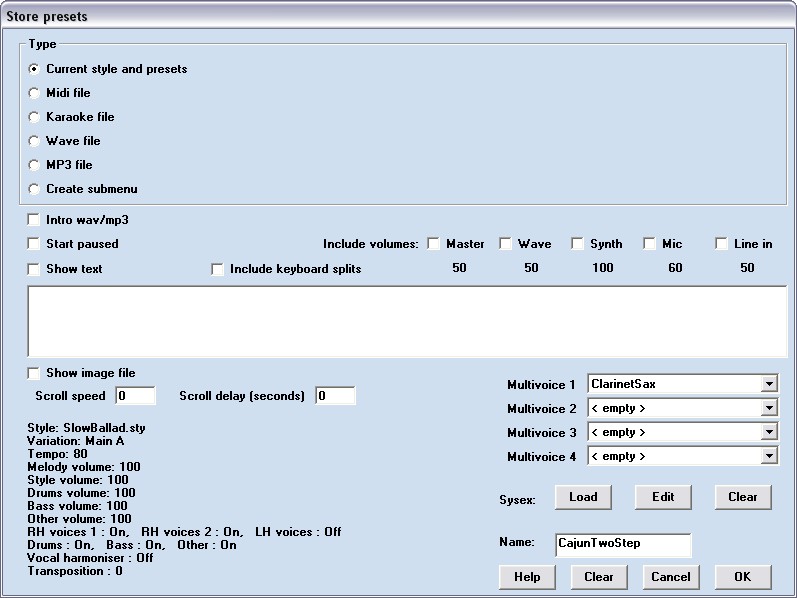Click the 'Style volume: 100' line
This screenshot has width=797, height=598.
click(78, 480)
